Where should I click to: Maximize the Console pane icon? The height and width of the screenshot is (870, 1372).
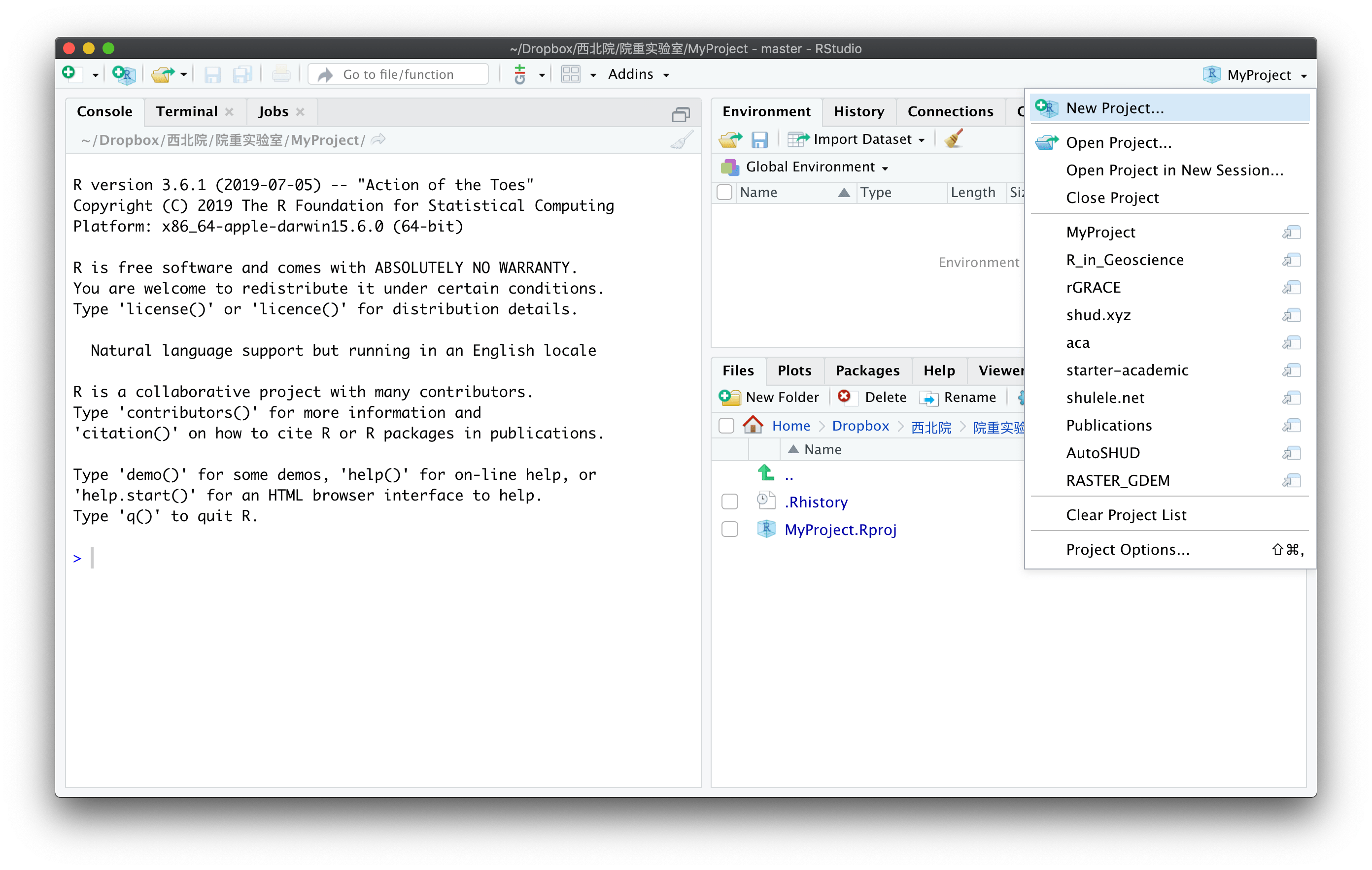tap(680, 114)
